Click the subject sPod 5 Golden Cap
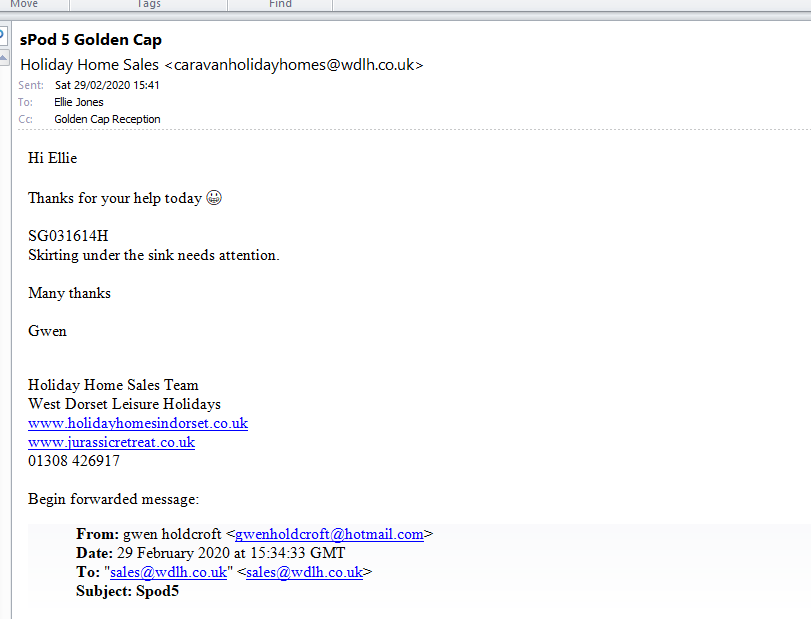This screenshot has width=811, height=619. tap(91, 40)
